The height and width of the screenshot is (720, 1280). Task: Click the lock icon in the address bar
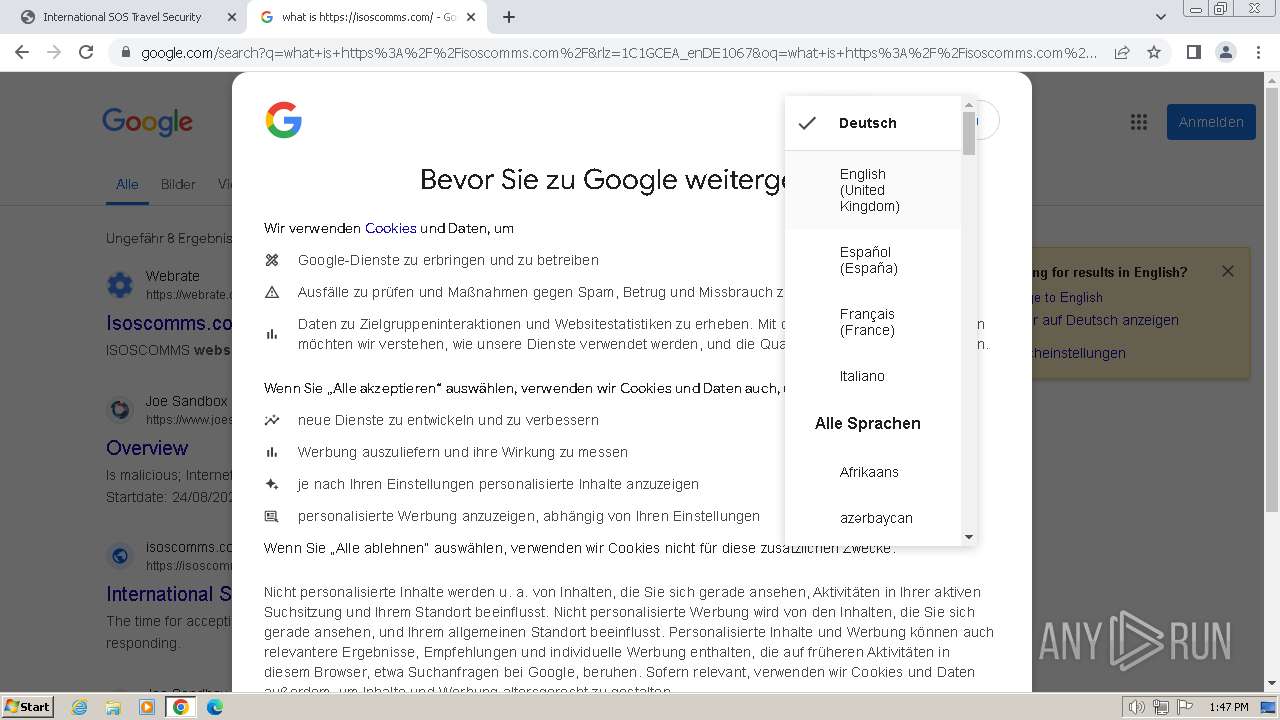pos(125,53)
